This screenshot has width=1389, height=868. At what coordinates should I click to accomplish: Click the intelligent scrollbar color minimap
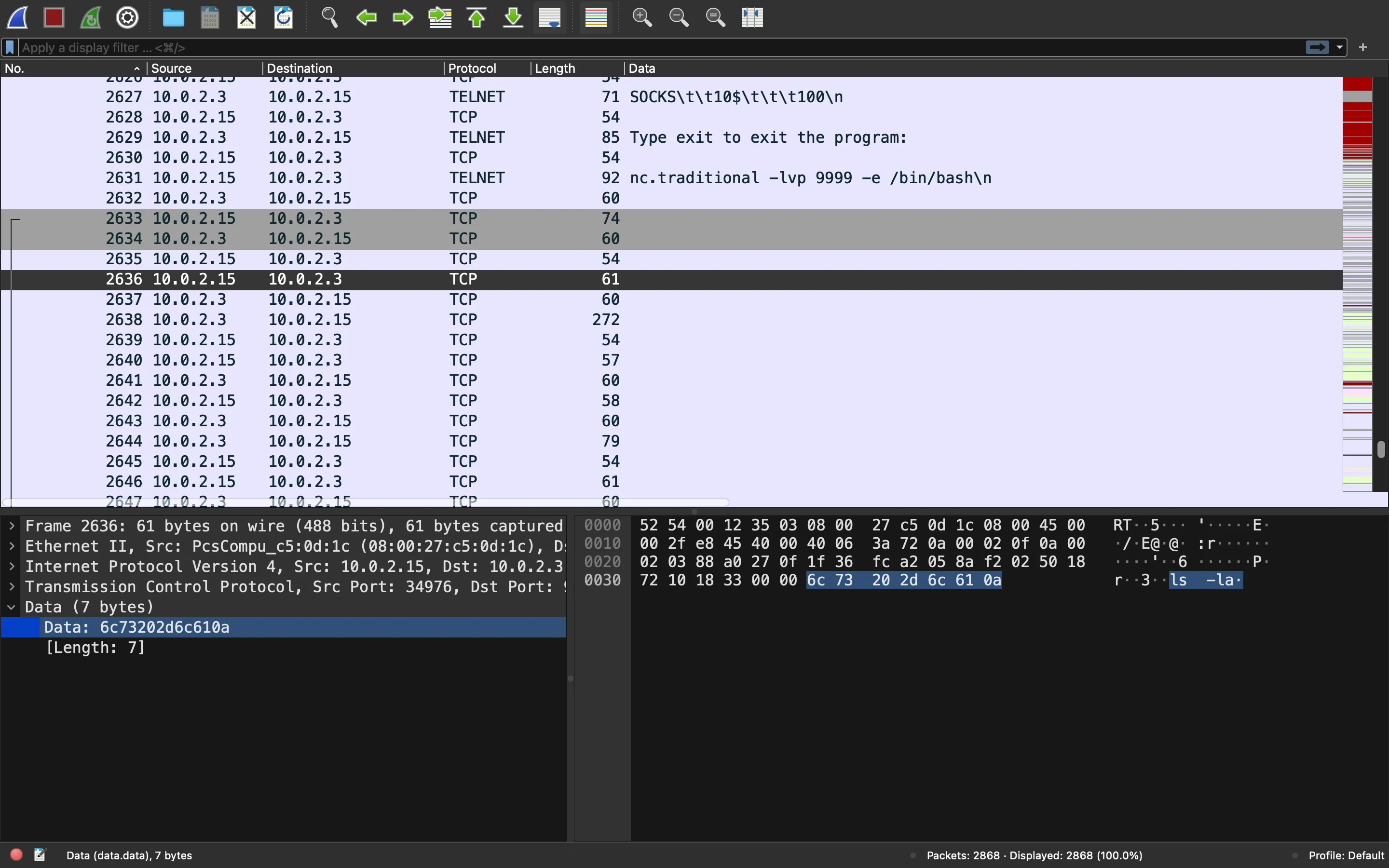[1358, 284]
